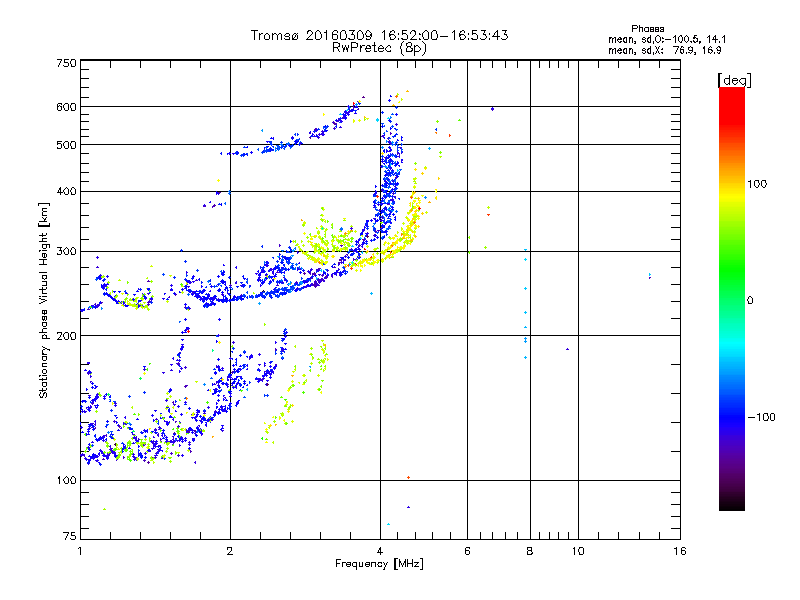The height and width of the screenshot is (600, 800).
Task: Click the '[deg]' colorbar unit label
Action: tap(734, 80)
